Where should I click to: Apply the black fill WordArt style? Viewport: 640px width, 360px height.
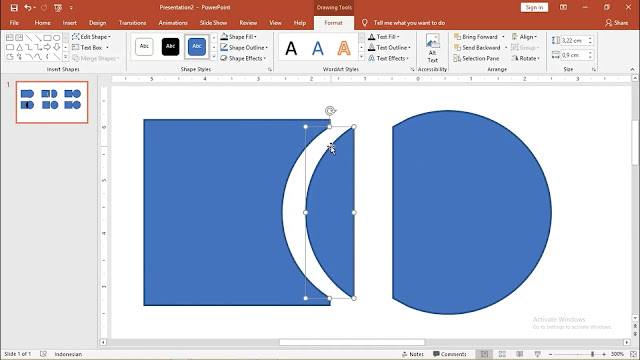291,48
